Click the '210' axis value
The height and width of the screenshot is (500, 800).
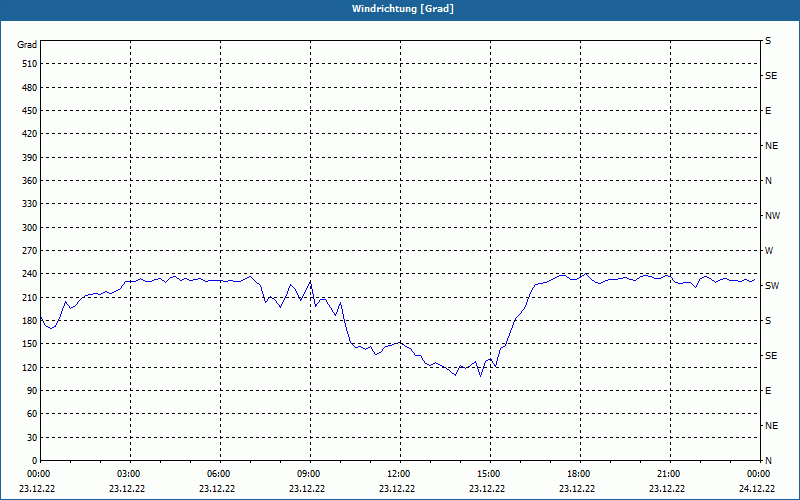pos(30,297)
